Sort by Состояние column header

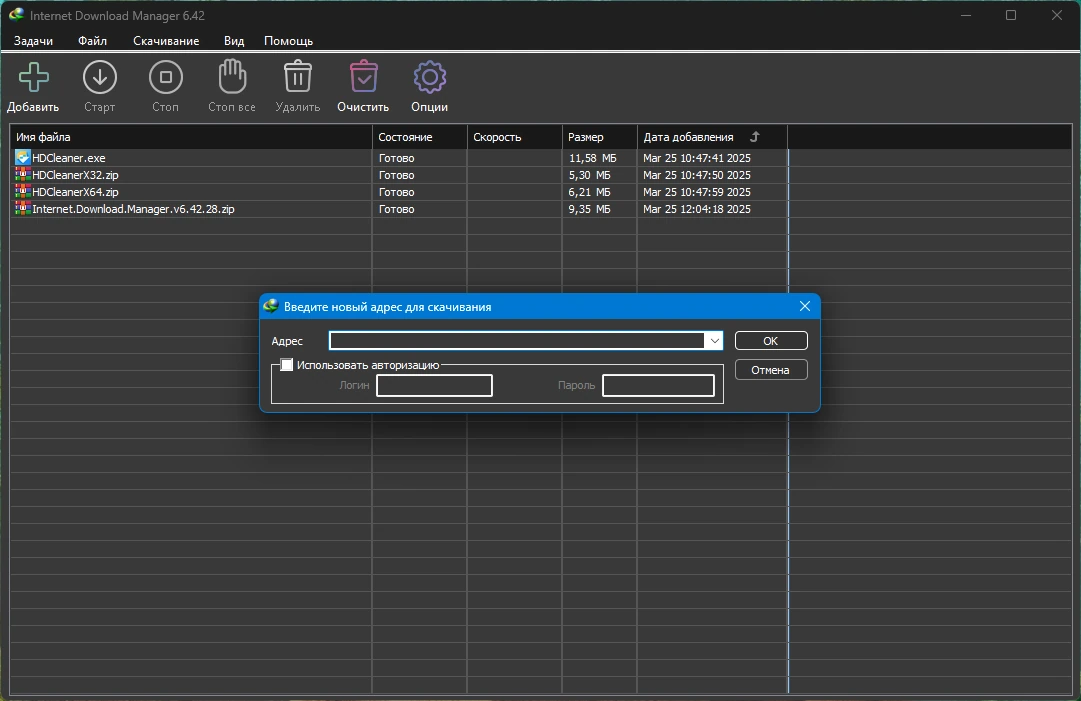pos(420,136)
